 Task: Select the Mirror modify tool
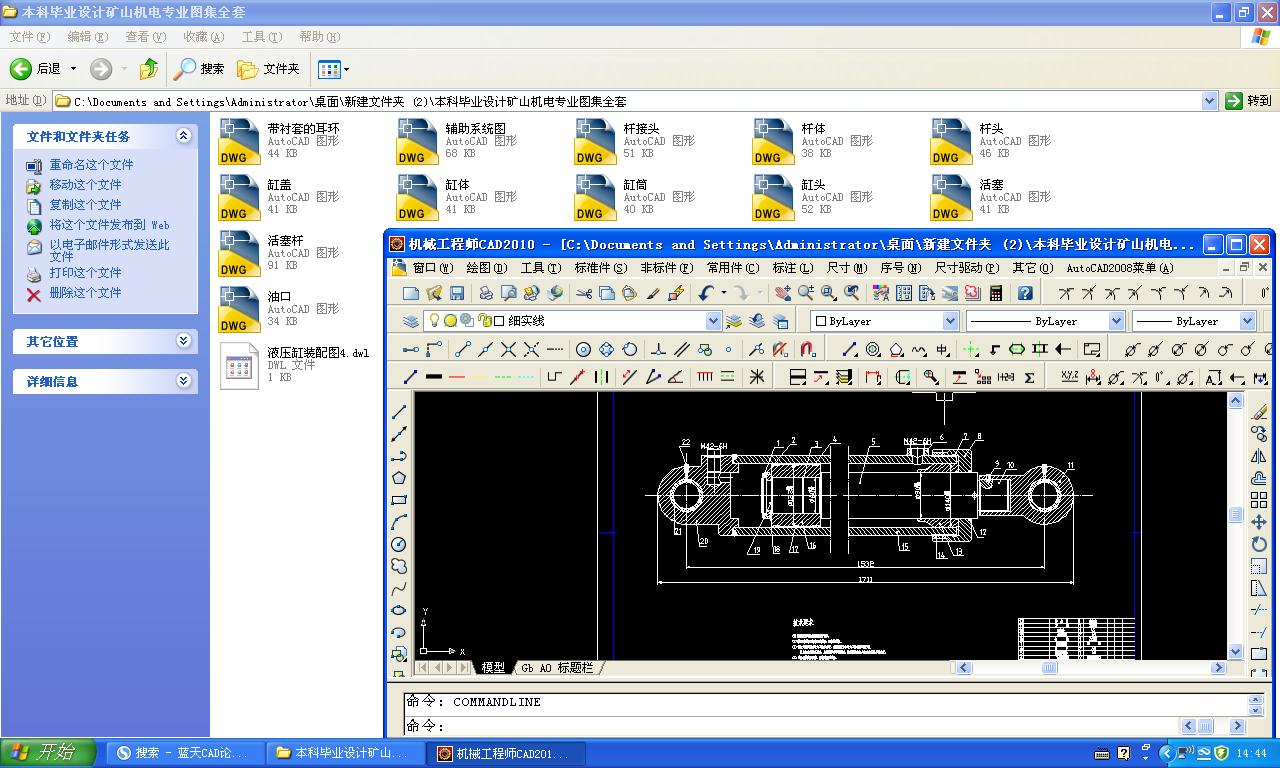pyautogui.click(x=1259, y=456)
